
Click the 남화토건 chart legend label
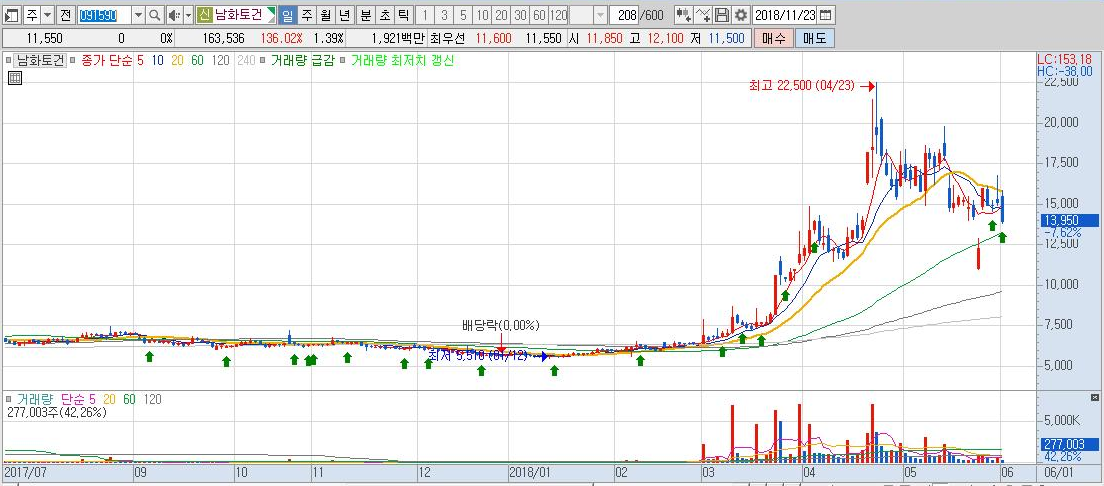tap(40, 61)
